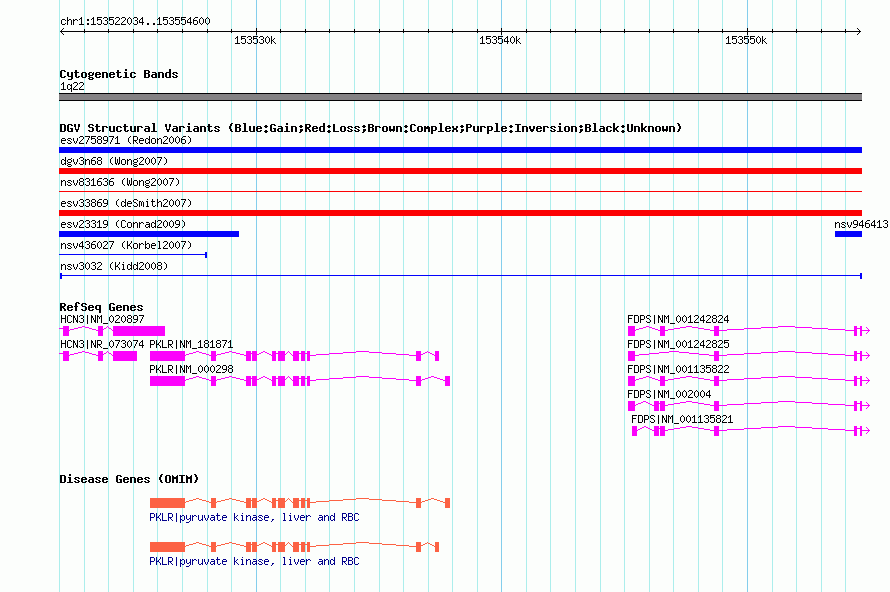Viewport: 890px width, 592px height.
Task: Select the esv33869 (deSmith2007) red bar
Action: pyautogui.click(x=460, y=213)
